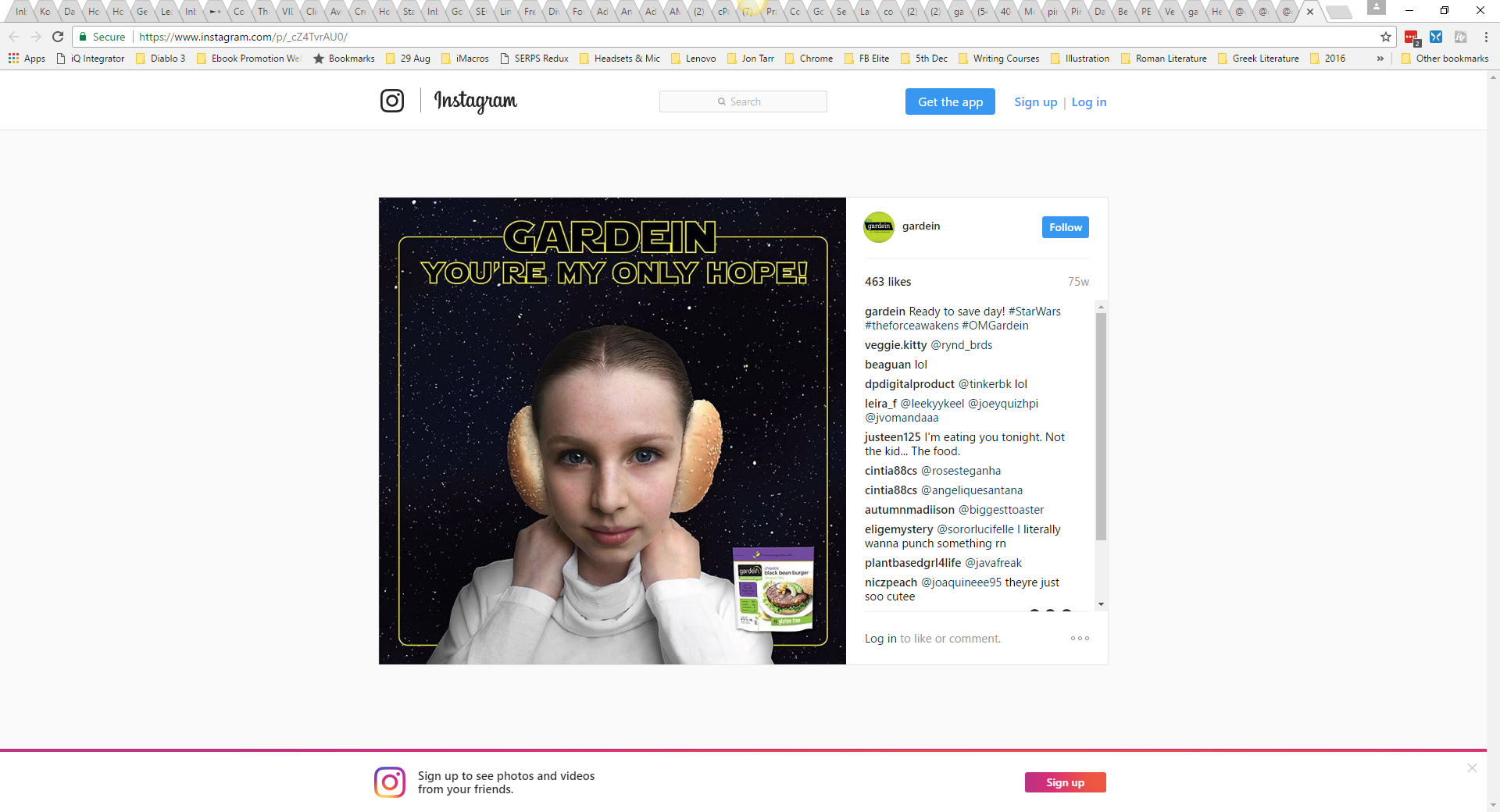1500x812 pixels.
Task: Open justeen125 commenter profile
Action: click(x=893, y=437)
